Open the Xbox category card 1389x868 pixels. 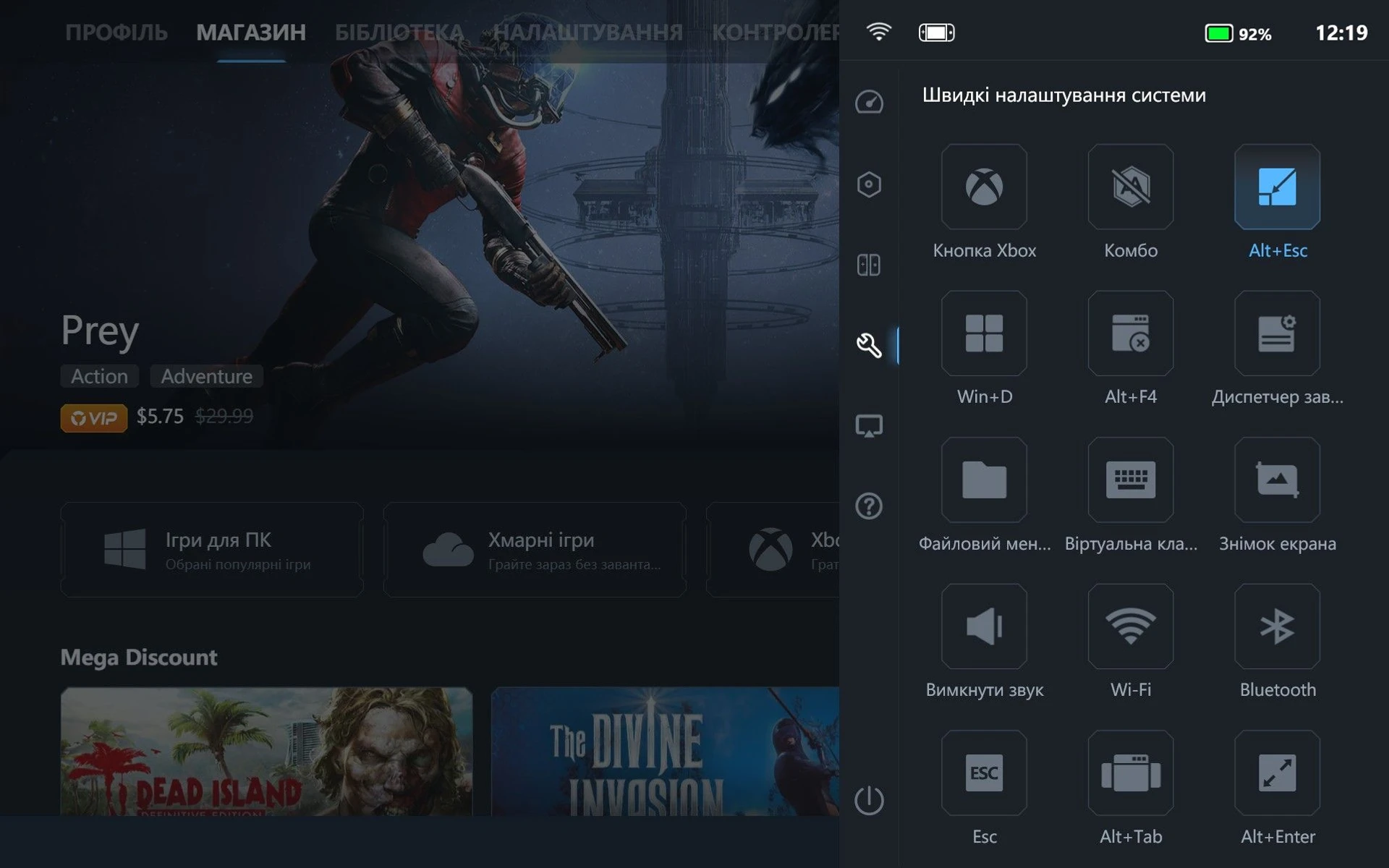coord(773,550)
